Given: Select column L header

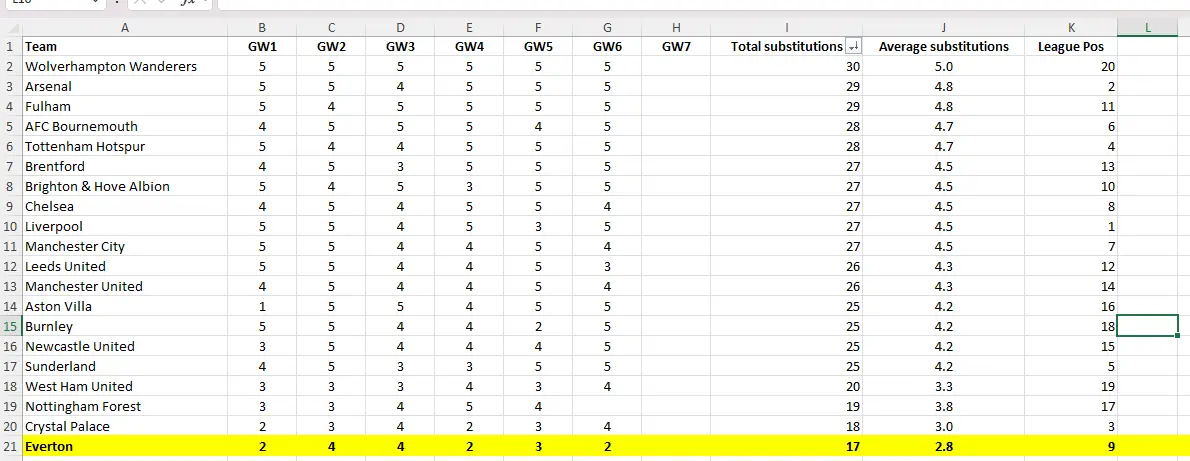Looking at the screenshot, I should pos(1148,28).
